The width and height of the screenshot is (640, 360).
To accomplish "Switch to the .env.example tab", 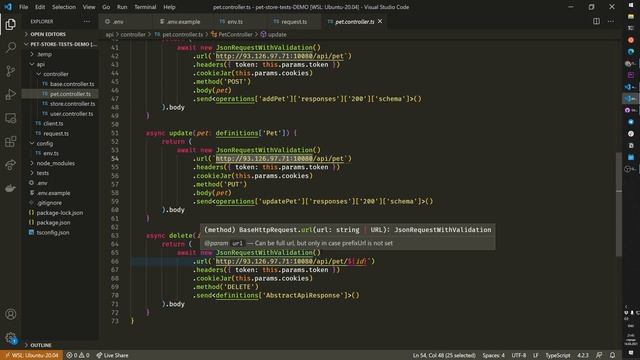I will click(183, 21).
